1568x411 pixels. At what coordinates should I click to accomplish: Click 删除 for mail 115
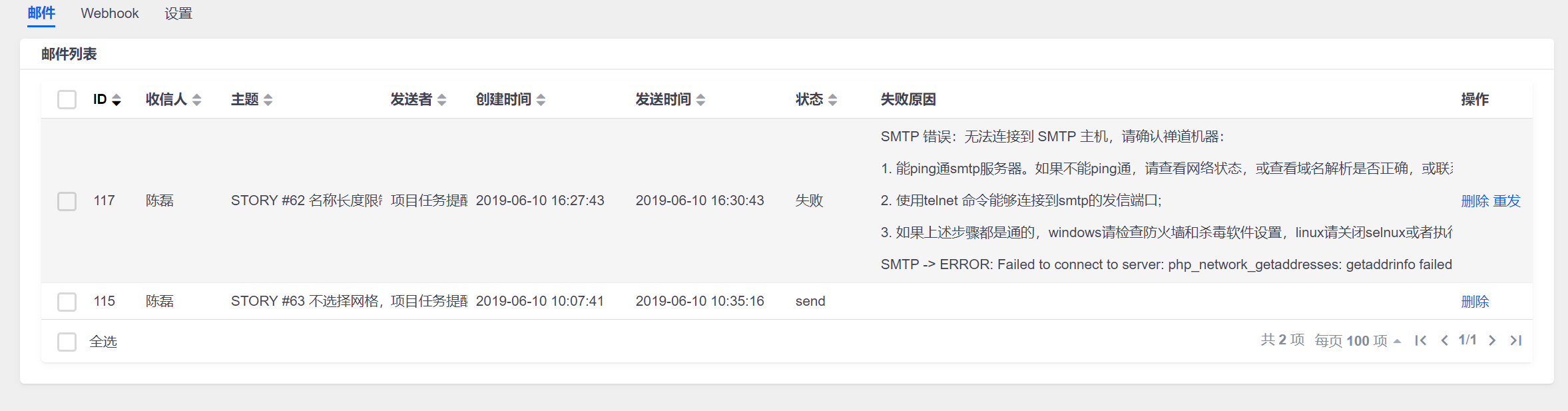tap(1475, 302)
